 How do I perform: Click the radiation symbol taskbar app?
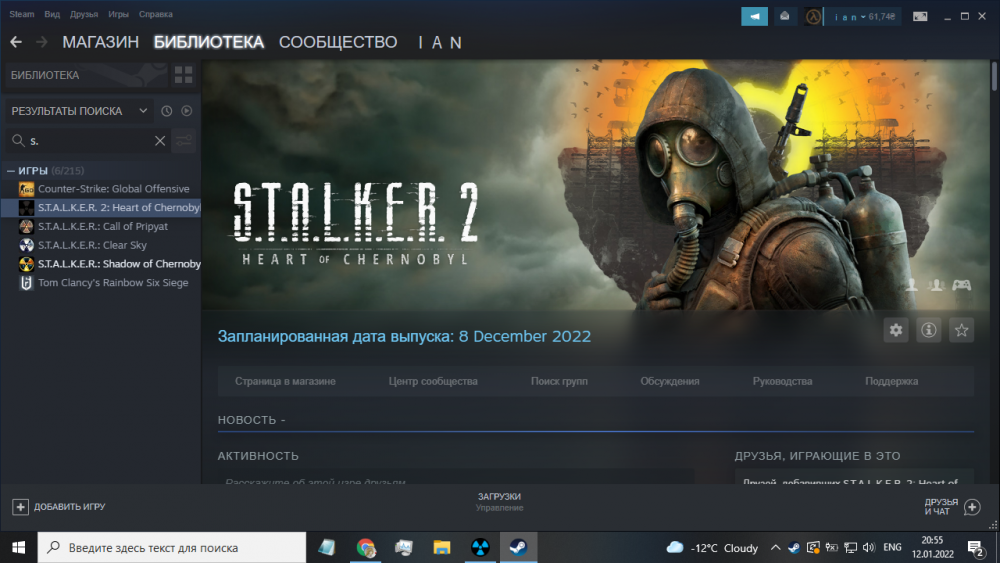[x=480, y=548]
